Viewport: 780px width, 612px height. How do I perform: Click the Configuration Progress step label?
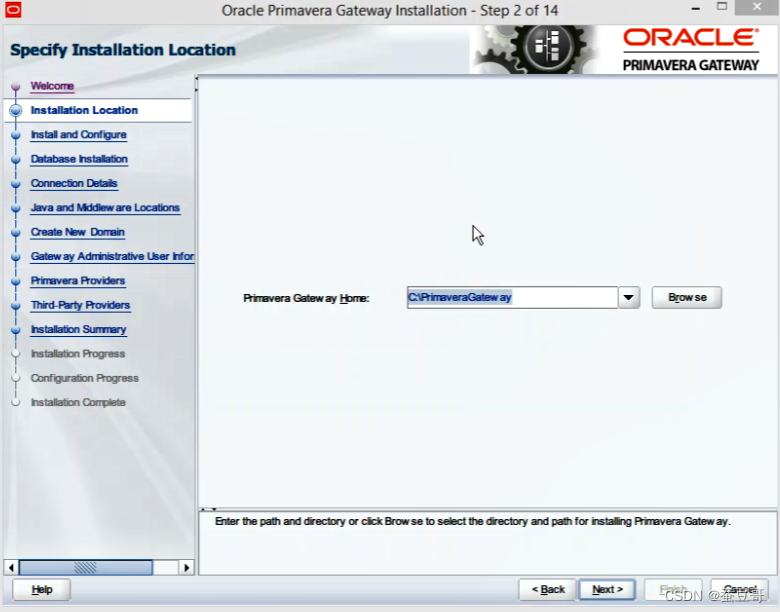85,378
